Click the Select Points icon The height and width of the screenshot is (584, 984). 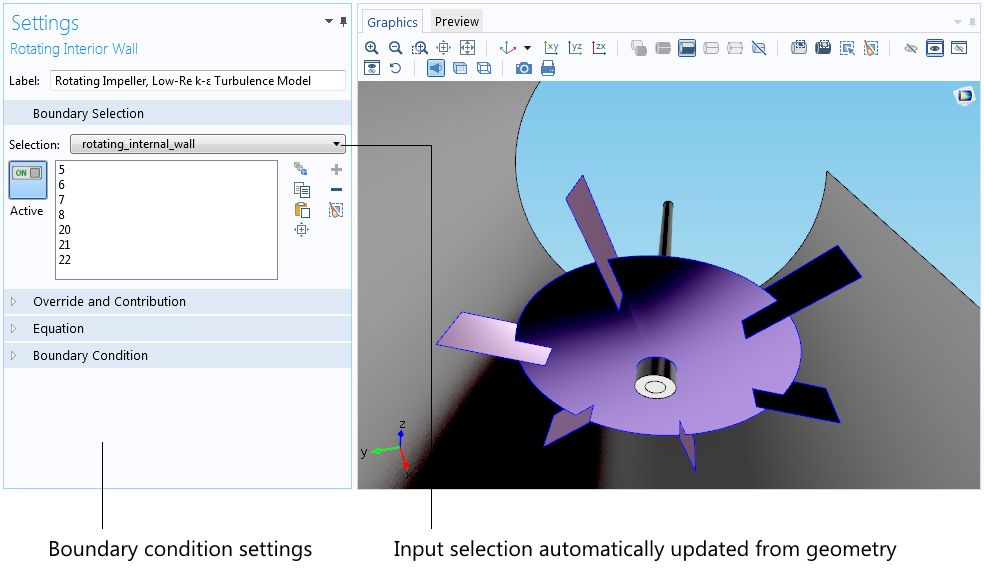pos(735,48)
